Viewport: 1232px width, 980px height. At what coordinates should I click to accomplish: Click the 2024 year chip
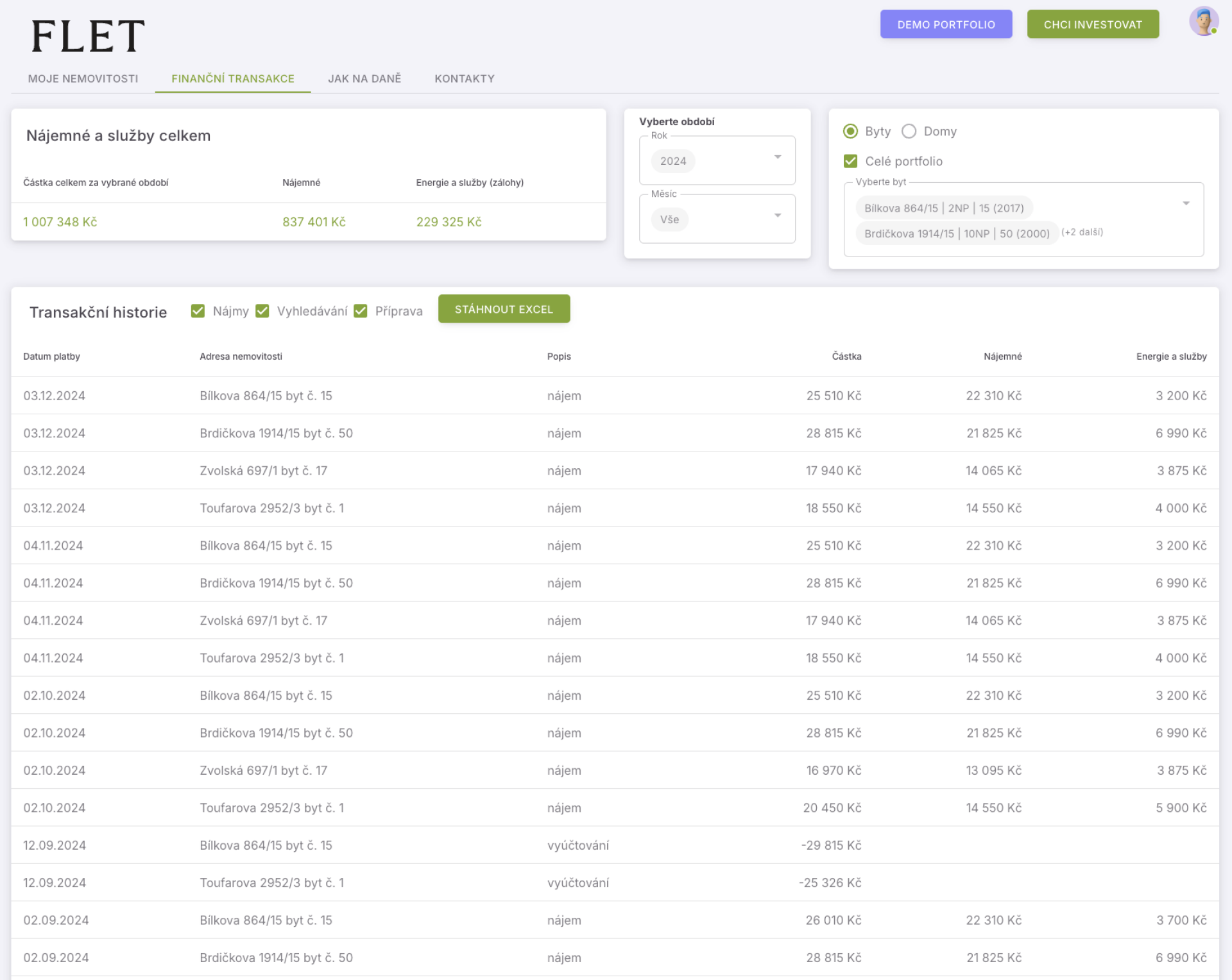(672, 161)
